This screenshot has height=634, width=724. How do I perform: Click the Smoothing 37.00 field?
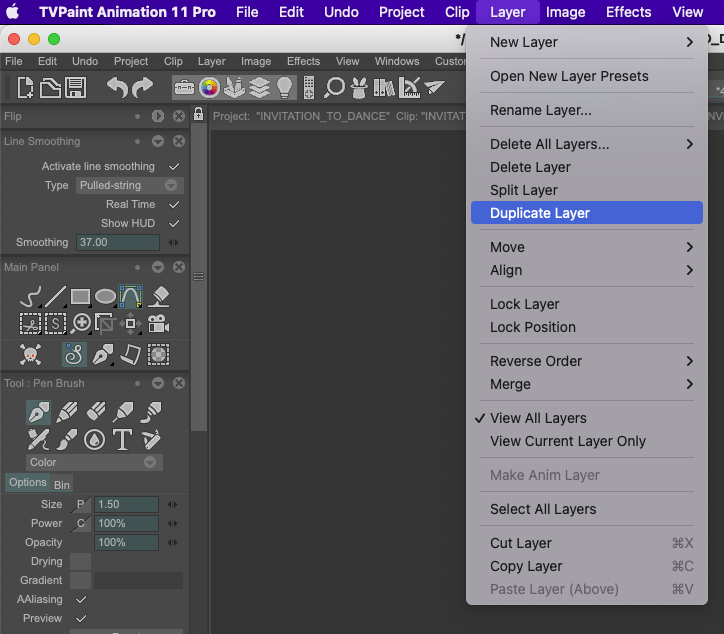(118, 242)
